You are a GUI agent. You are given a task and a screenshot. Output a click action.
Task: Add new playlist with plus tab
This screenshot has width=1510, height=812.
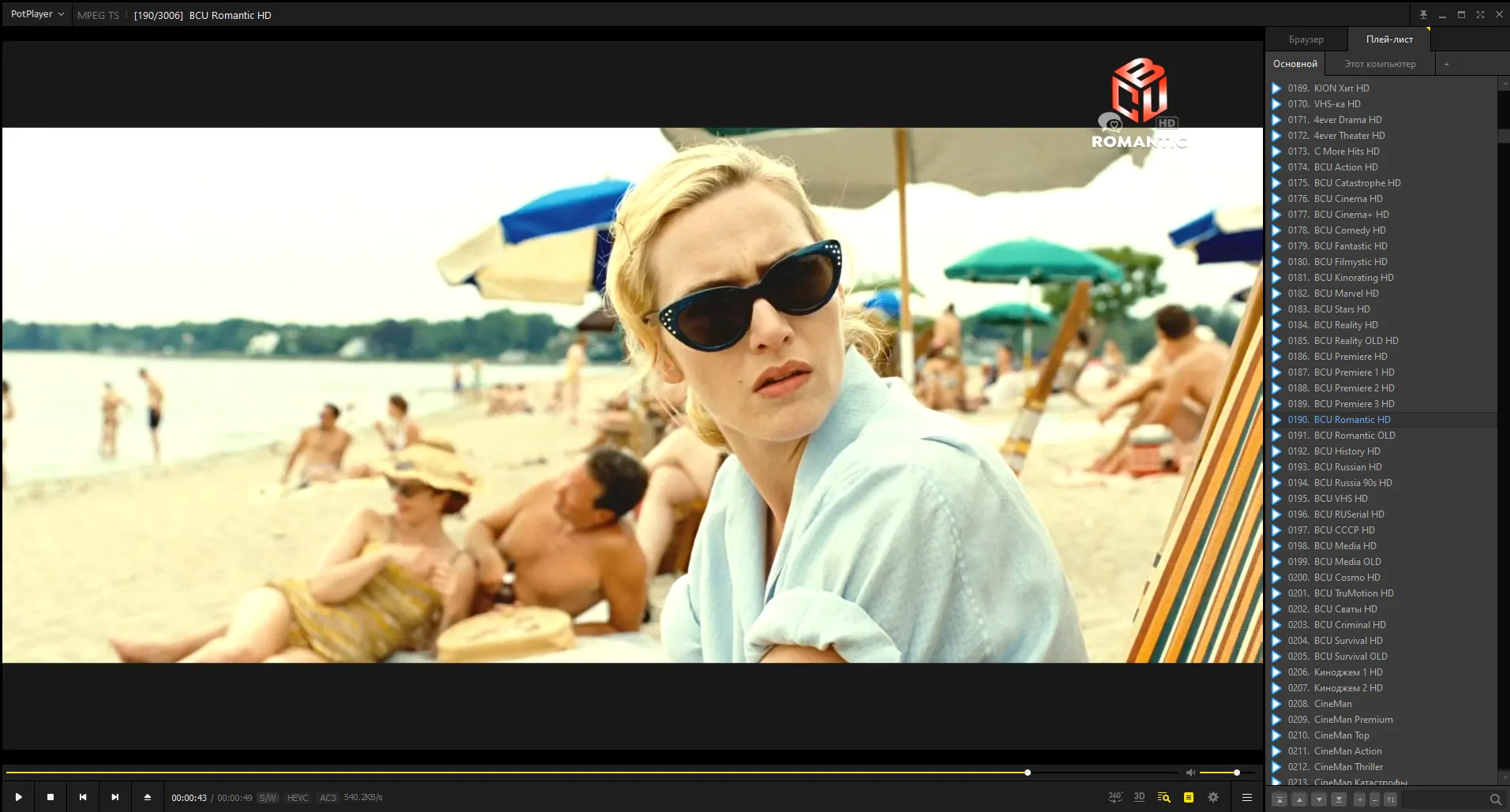(1446, 64)
